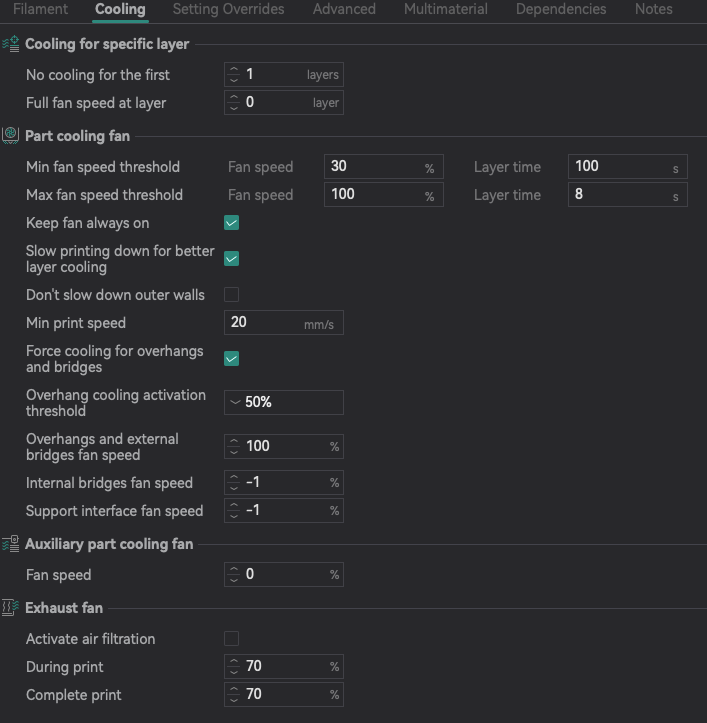The image size is (707, 723).
Task: Increase Auxiliary fan speed with up arrow
Action: click(234, 569)
